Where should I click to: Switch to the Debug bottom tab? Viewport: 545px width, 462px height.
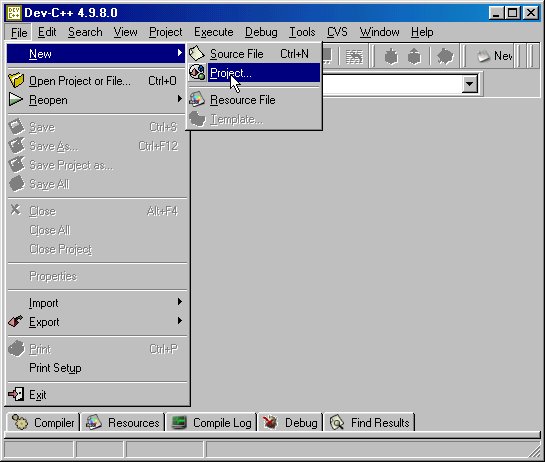(x=290, y=422)
